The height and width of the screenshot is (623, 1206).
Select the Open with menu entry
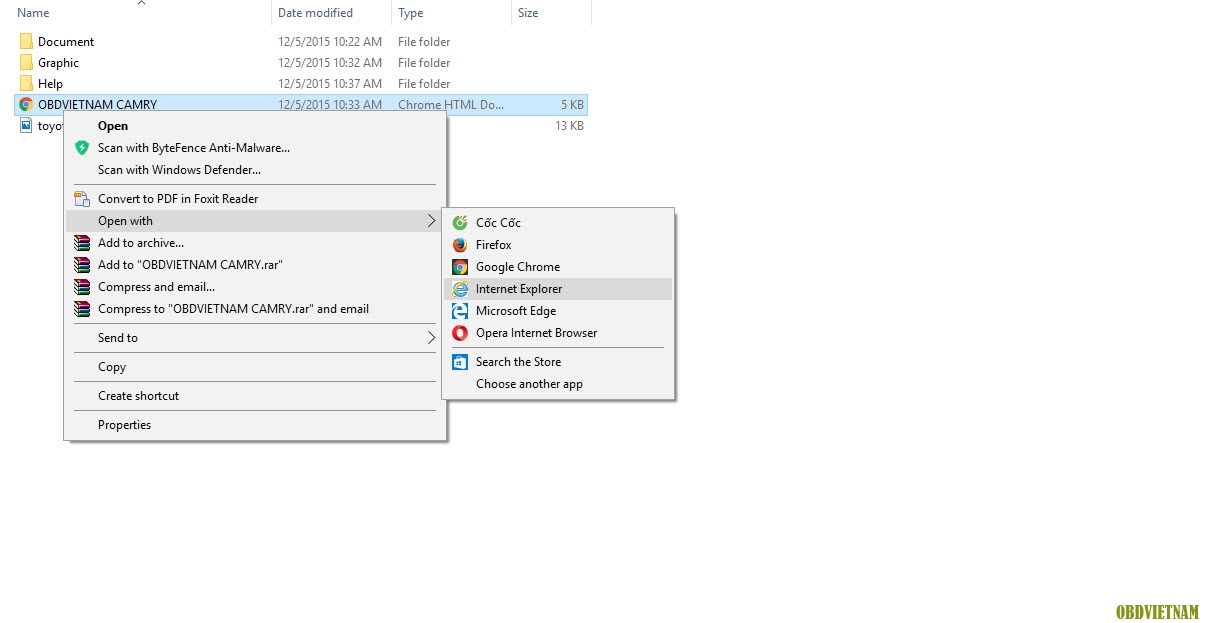(x=255, y=220)
